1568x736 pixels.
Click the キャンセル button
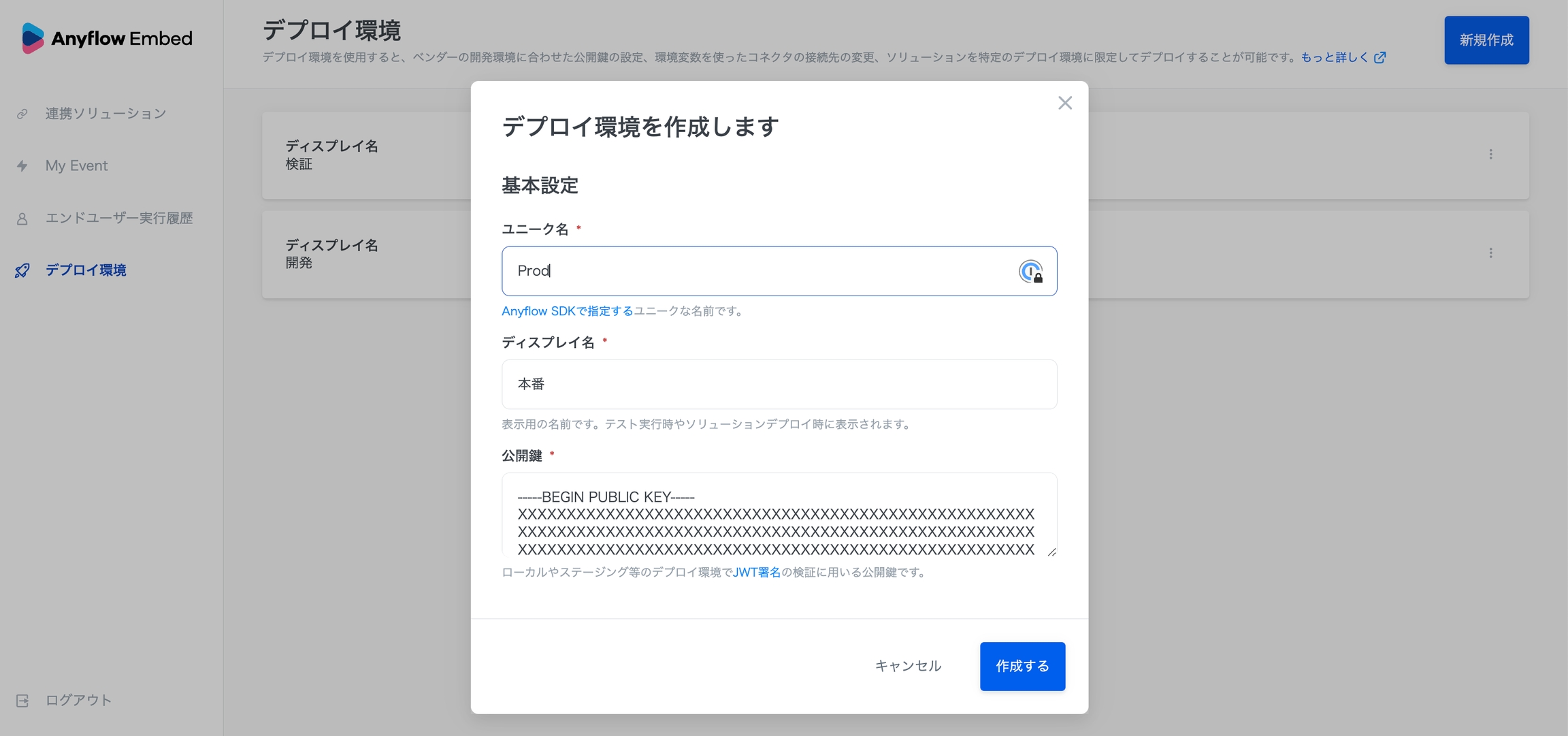point(908,666)
